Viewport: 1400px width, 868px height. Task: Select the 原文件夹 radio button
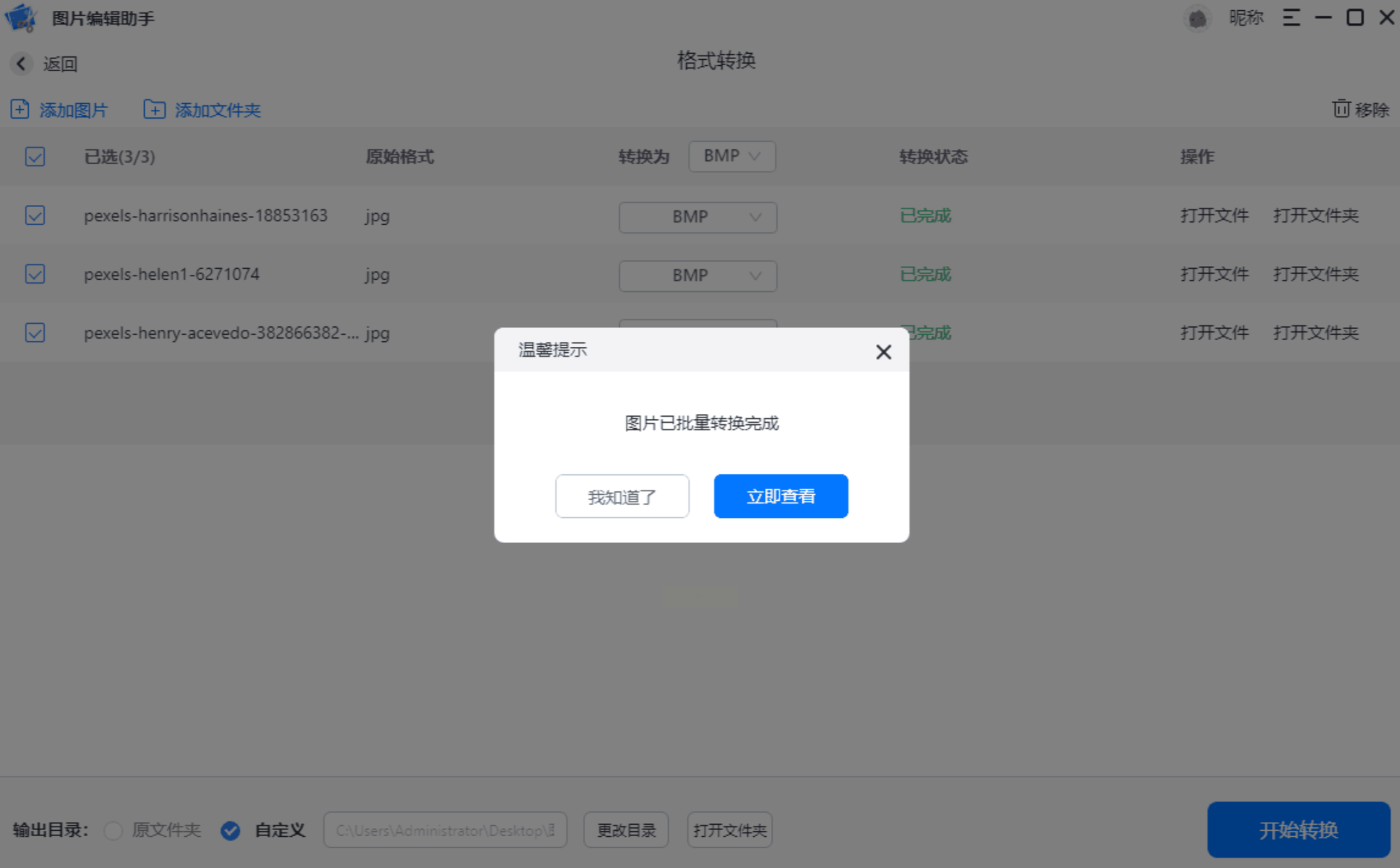pyautogui.click(x=113, y=830)
